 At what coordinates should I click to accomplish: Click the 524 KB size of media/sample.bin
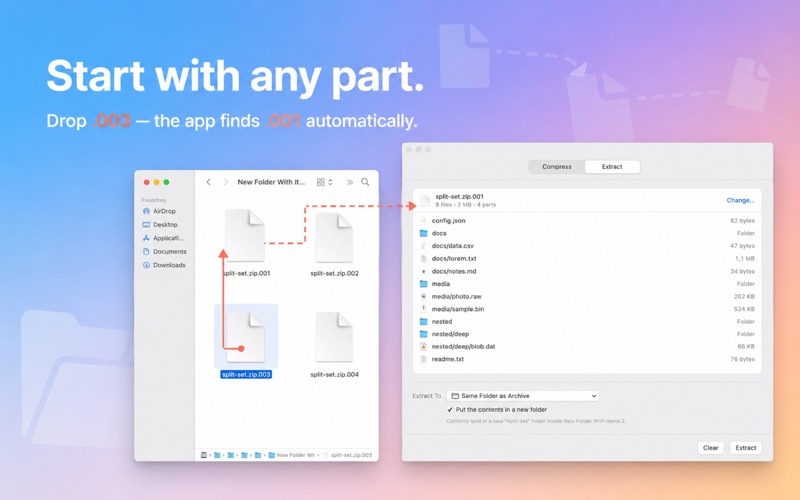(744, 309)
